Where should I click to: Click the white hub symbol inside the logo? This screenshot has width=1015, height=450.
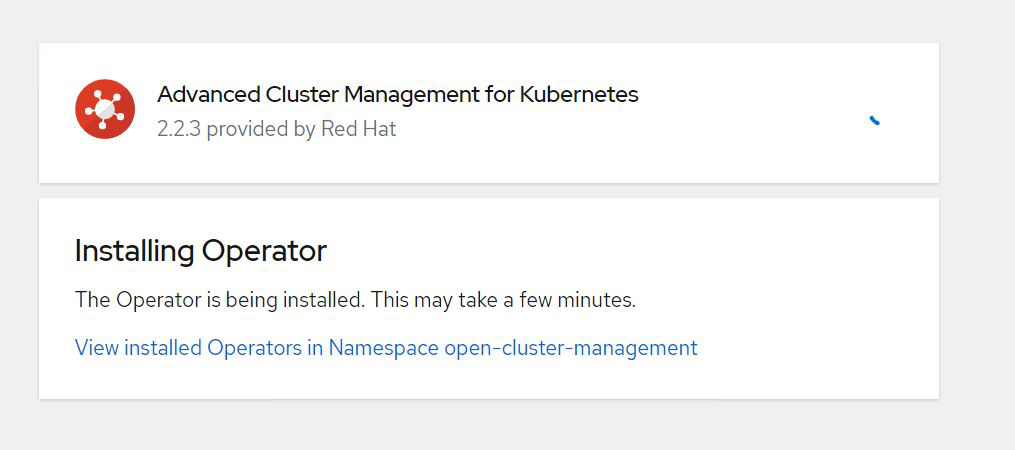pyautogui.click(x=105, y=109)
